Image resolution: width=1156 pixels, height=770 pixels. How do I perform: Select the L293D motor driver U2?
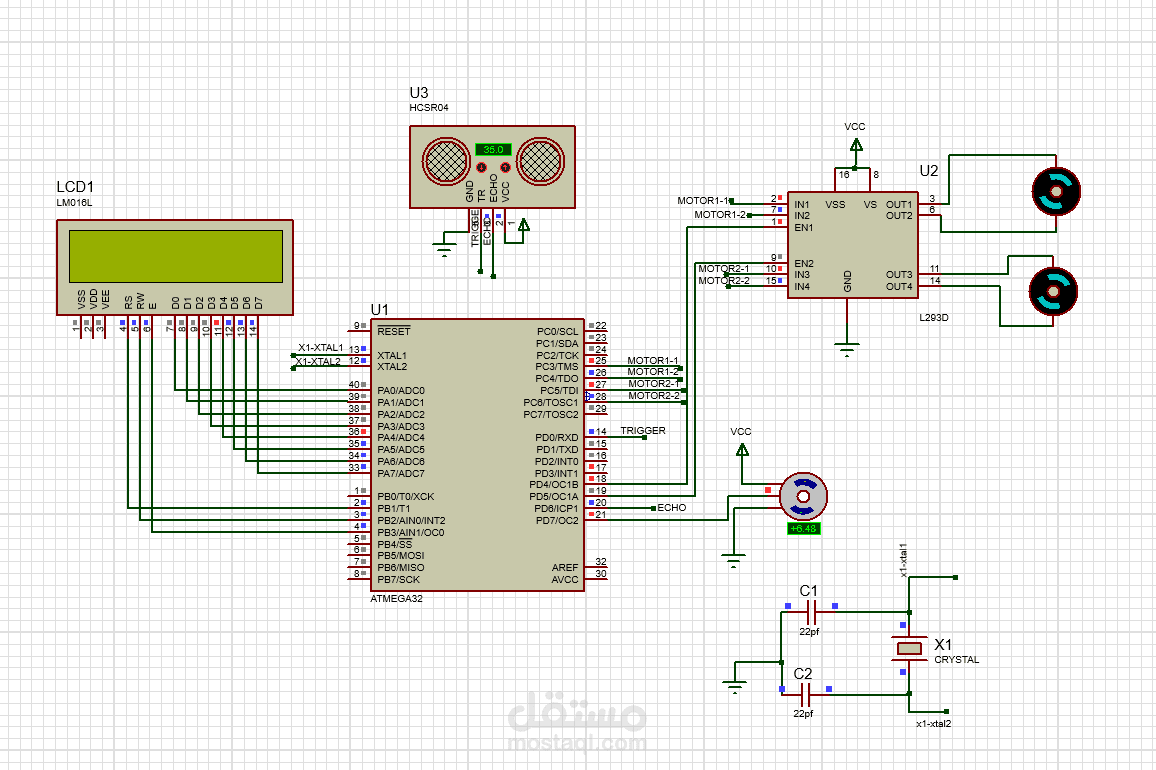click(855, 245)
